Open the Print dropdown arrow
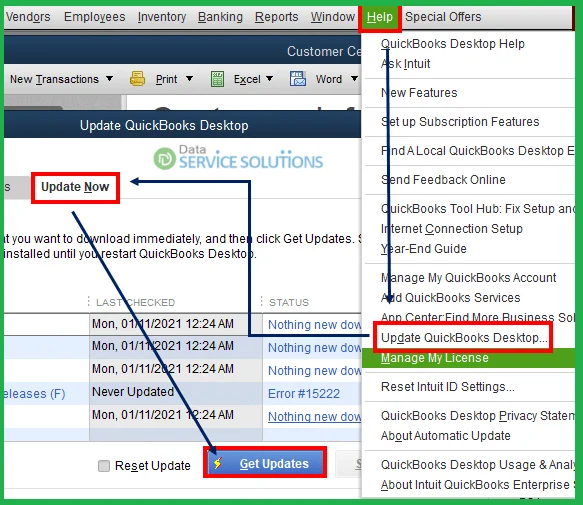583x505 pixels. point(189,78)
